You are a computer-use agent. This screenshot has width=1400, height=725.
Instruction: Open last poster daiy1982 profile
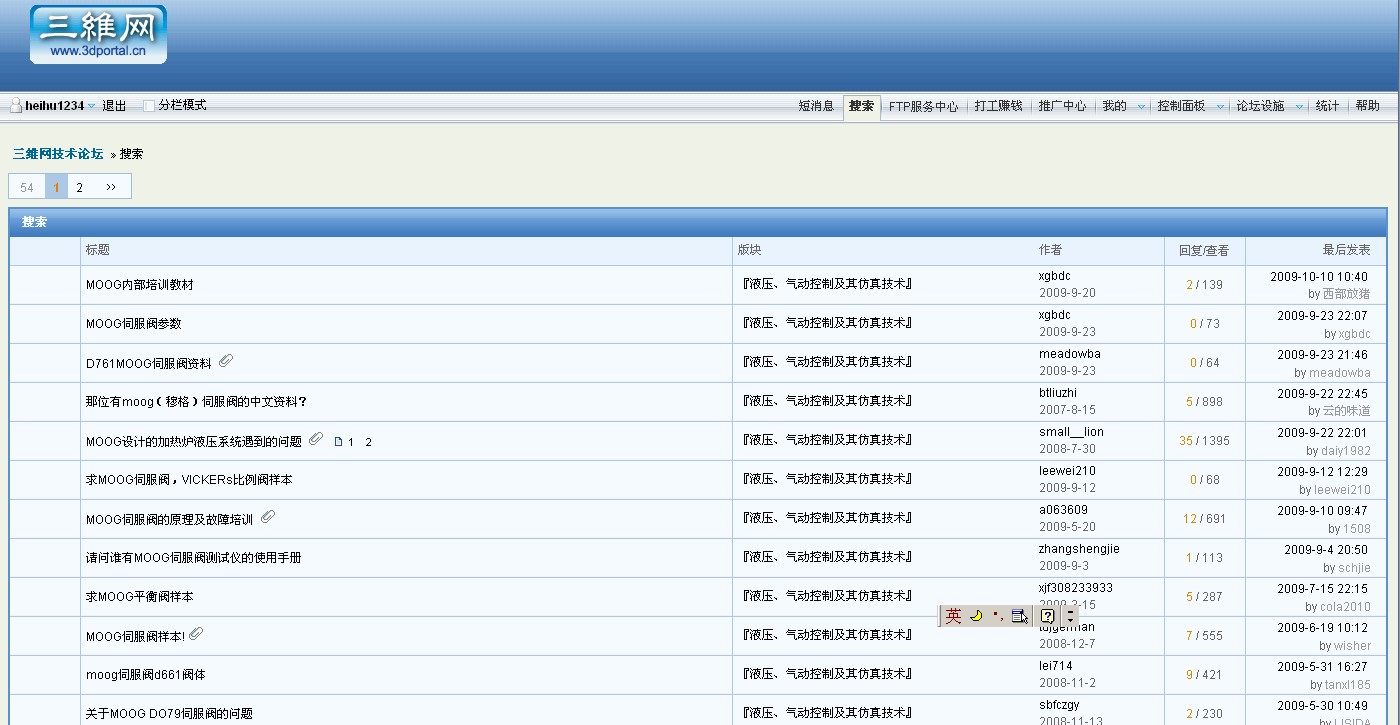(1346, 450)
